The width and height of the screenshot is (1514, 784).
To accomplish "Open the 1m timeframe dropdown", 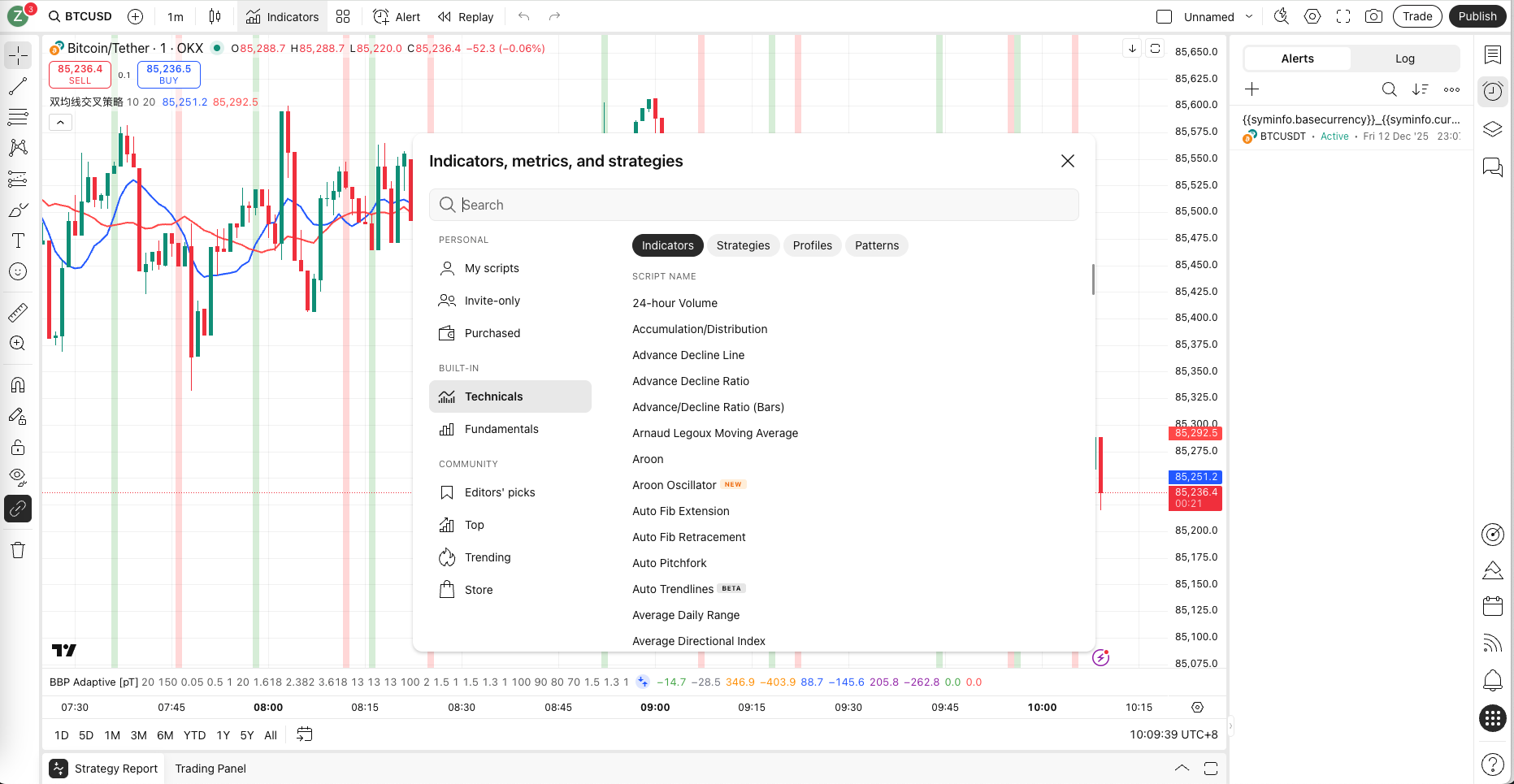I will click(x=175, y=16).
